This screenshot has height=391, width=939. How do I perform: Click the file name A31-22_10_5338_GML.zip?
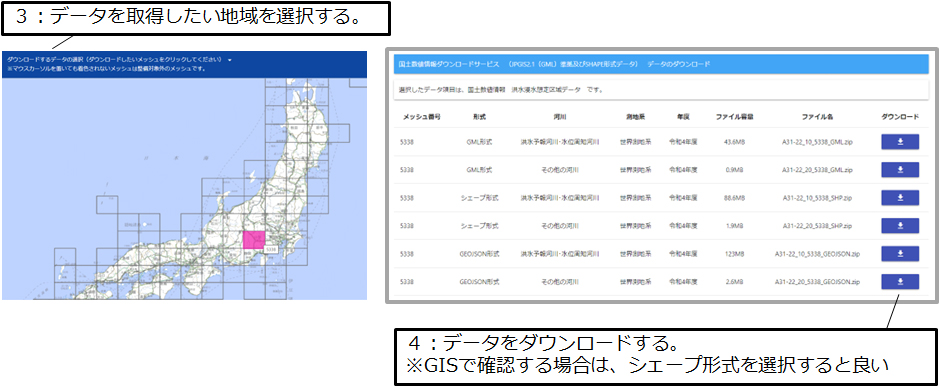click(817, 142)
